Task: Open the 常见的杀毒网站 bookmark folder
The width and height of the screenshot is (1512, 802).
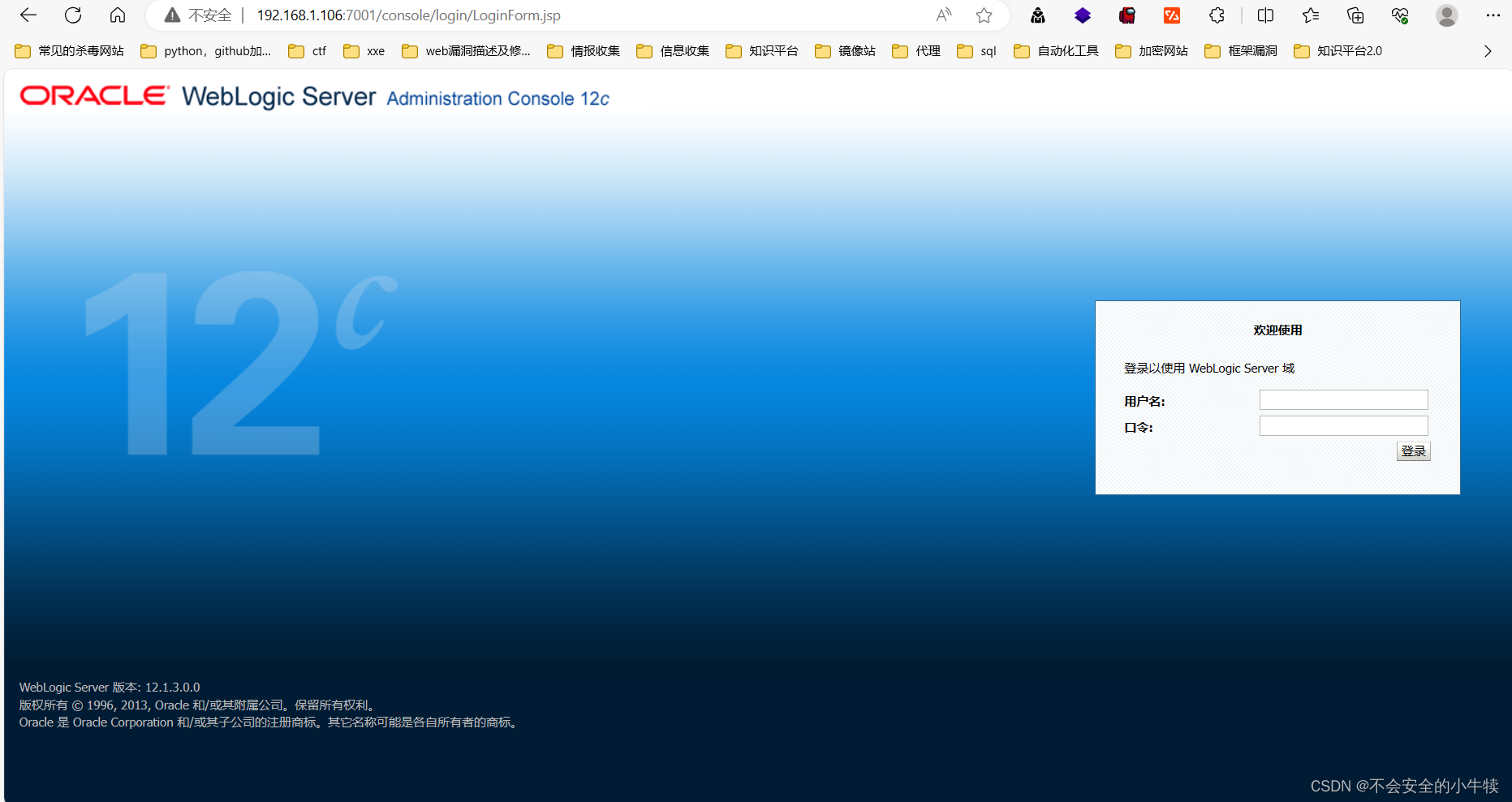Action: (x=70, y=51)
